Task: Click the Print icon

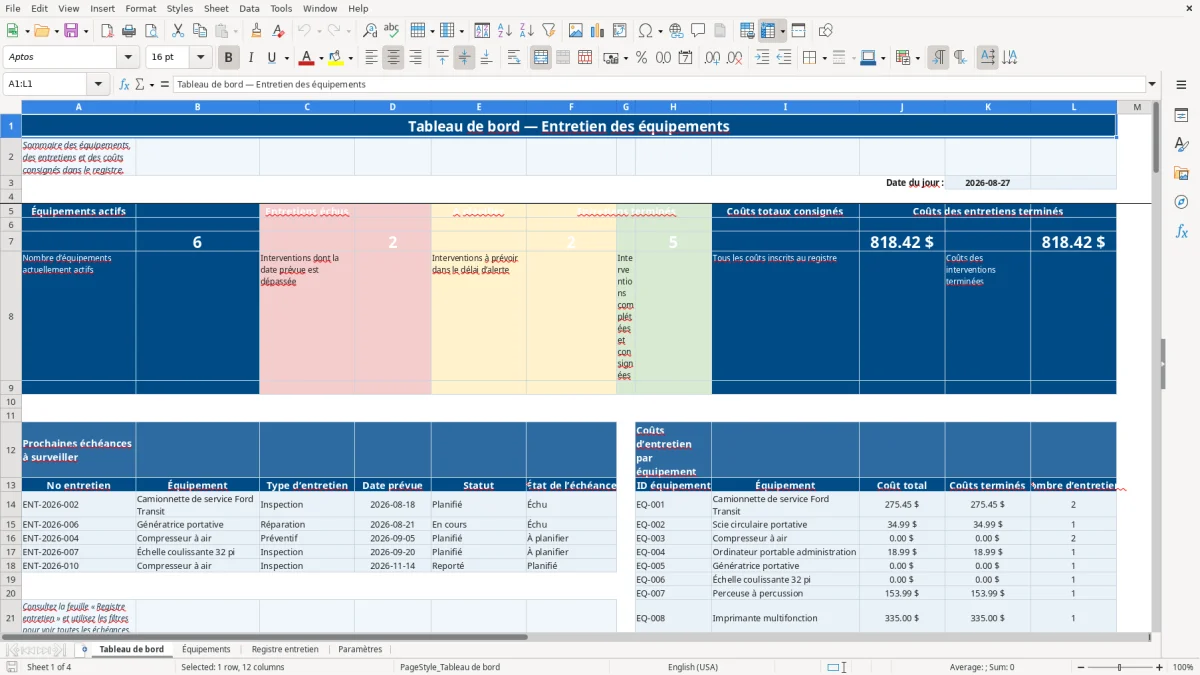Action: click(128, 31)
